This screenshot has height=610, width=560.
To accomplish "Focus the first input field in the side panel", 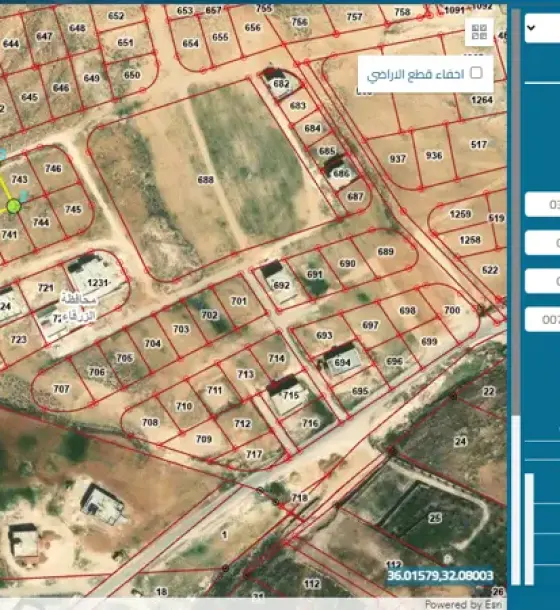I will 543,204.
